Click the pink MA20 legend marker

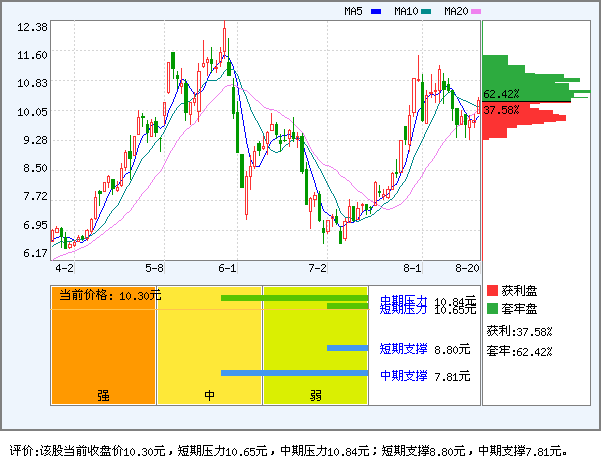click(x=476, y=12)
